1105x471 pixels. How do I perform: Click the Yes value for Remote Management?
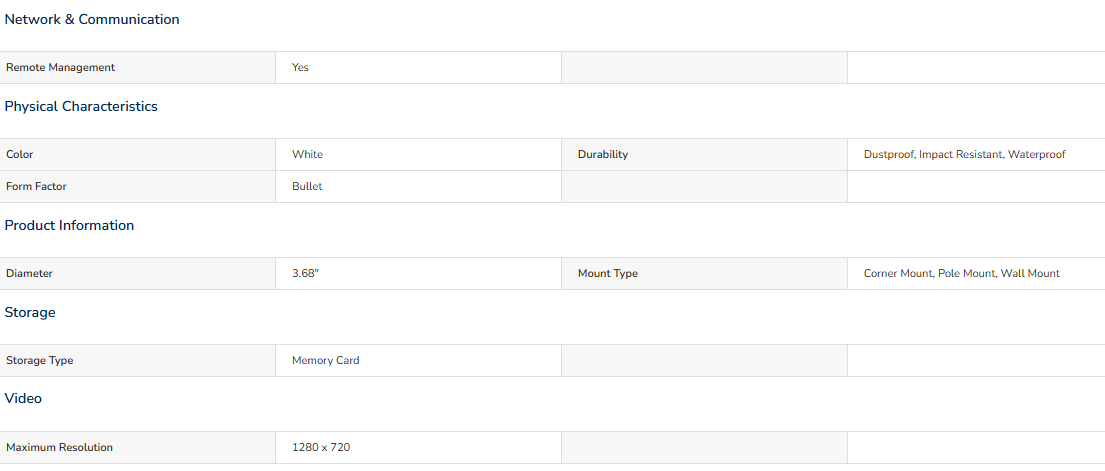coord(300,68)
